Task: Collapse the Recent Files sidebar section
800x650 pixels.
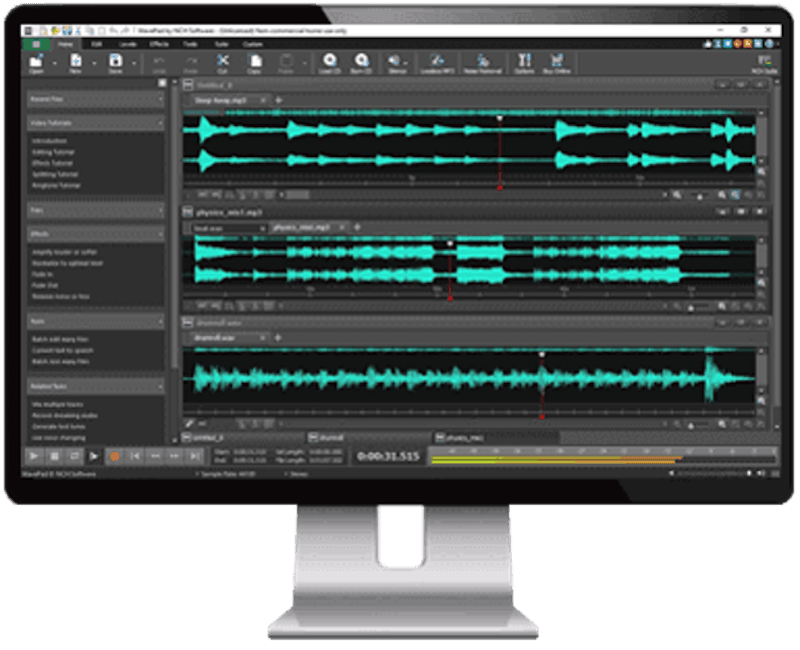Action: [x=160, y=99]
